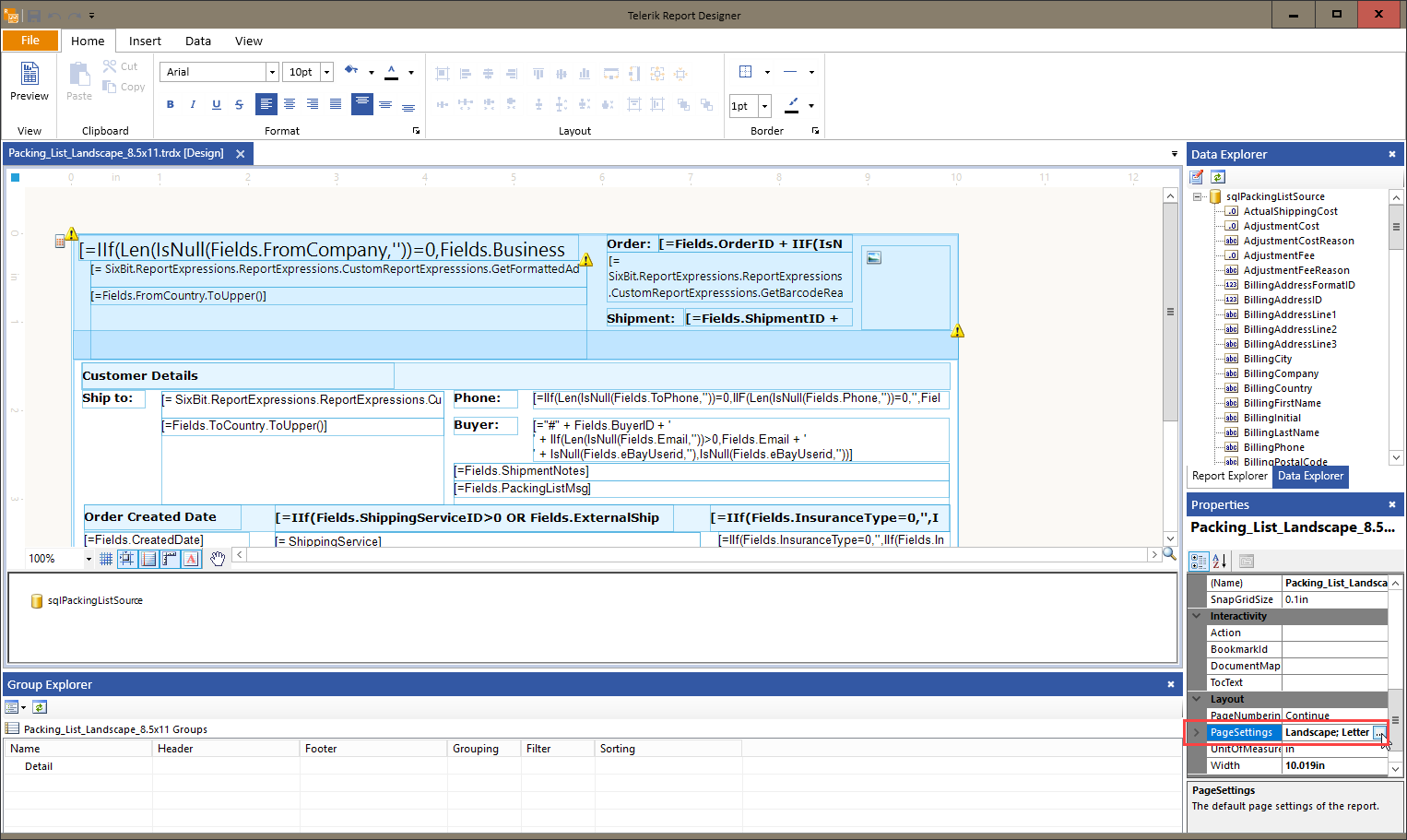This screenshot has height=840, width=1407.
Task: Open the PageSettings editor via its ellipsis button
Action: click(1379, 731)
